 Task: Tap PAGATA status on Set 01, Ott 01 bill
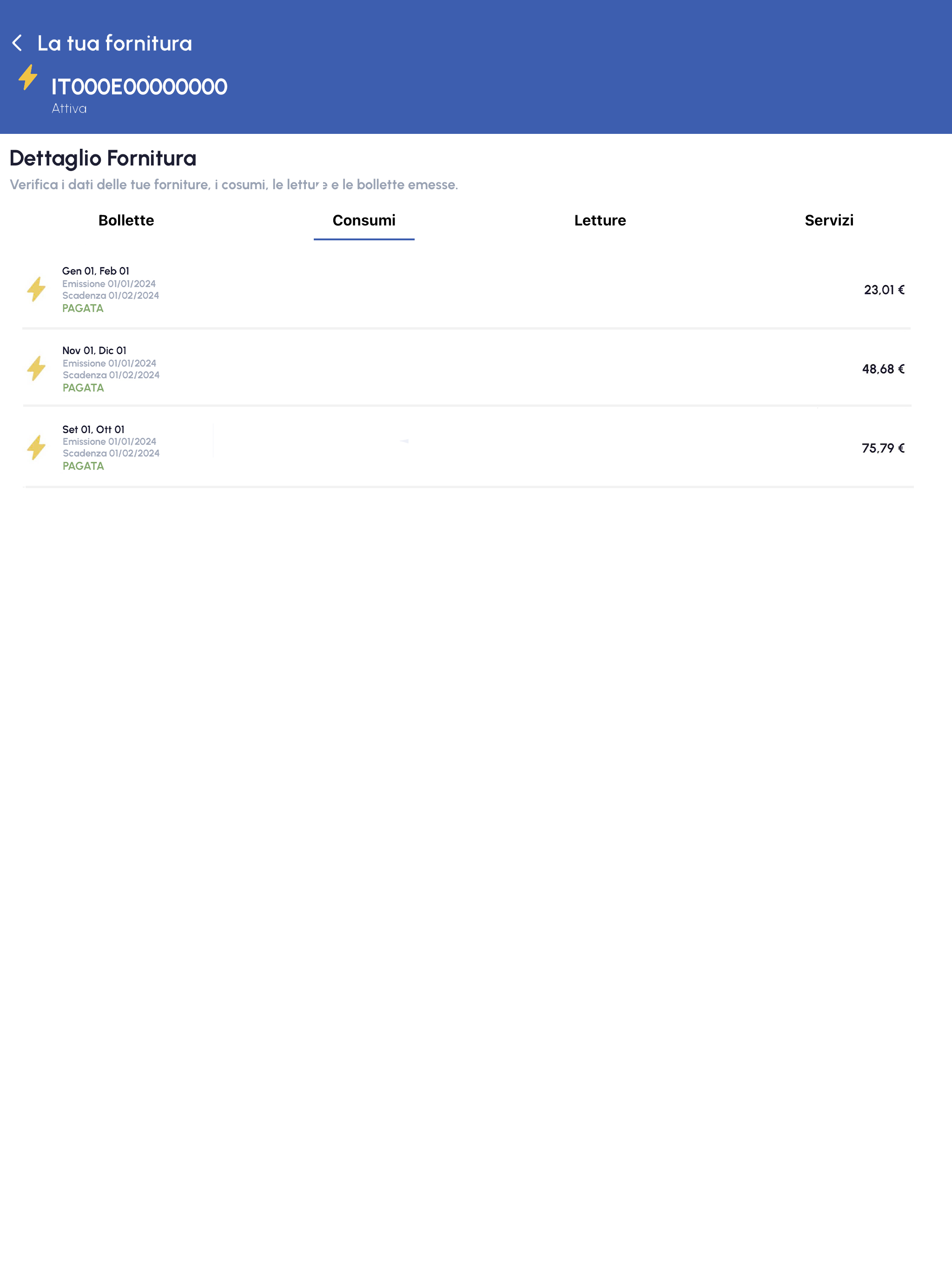click(x=83, y=466)
